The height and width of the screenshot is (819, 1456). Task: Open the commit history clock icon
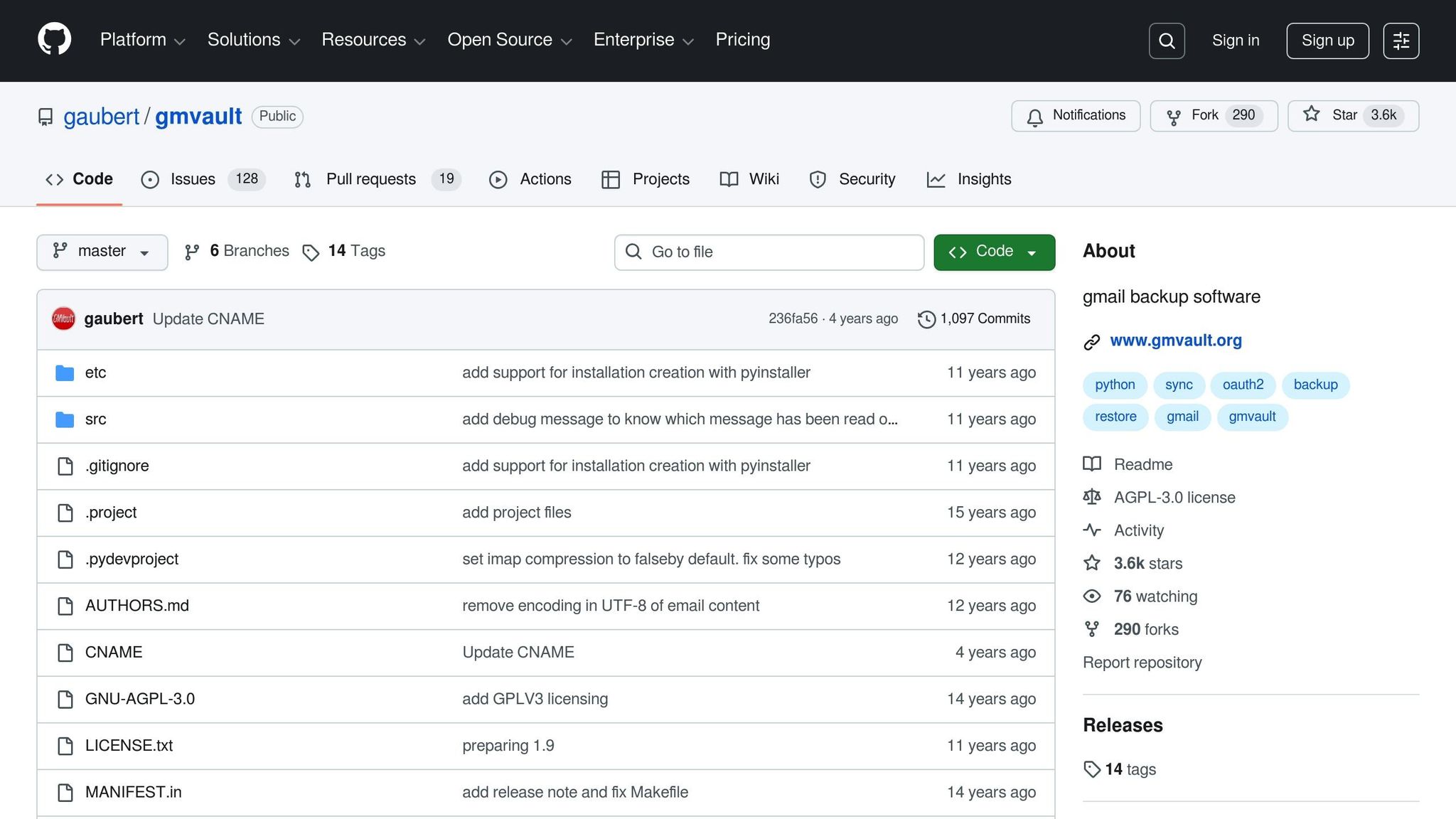tap(926, 319)
